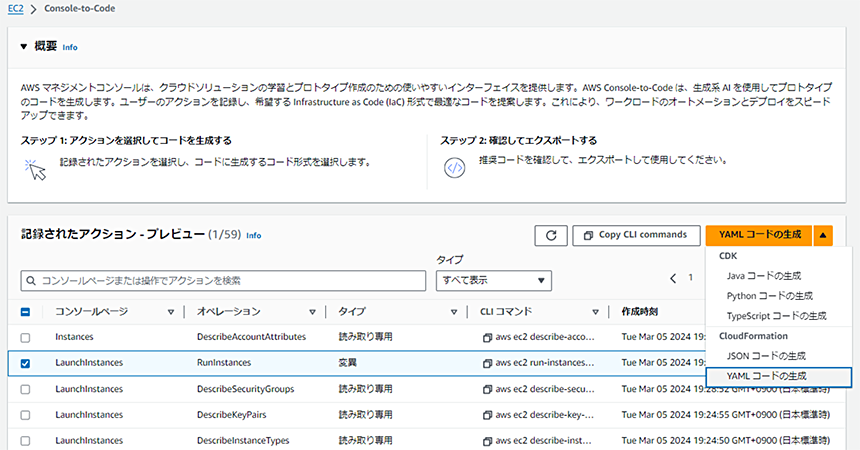Toggle the code generation dropdown arrow button
The image size is (860, 450).
pos(823,235)
